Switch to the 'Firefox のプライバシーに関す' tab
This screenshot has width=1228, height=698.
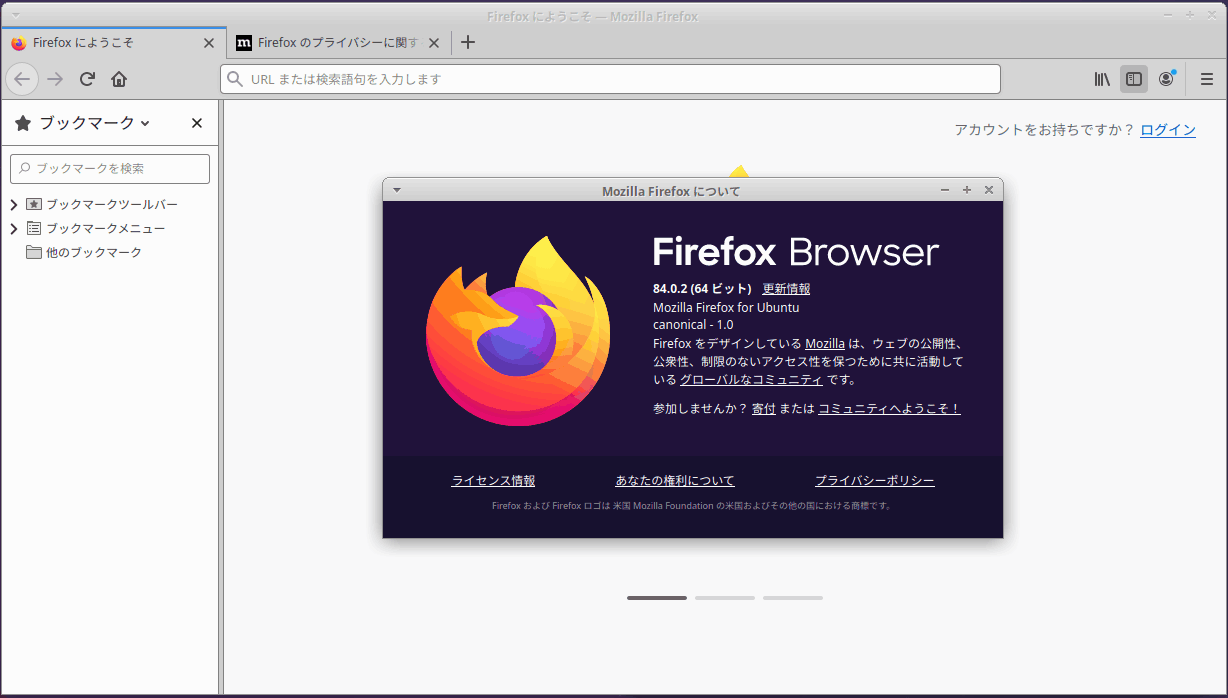pyautogui.click(x=339, y=43)
